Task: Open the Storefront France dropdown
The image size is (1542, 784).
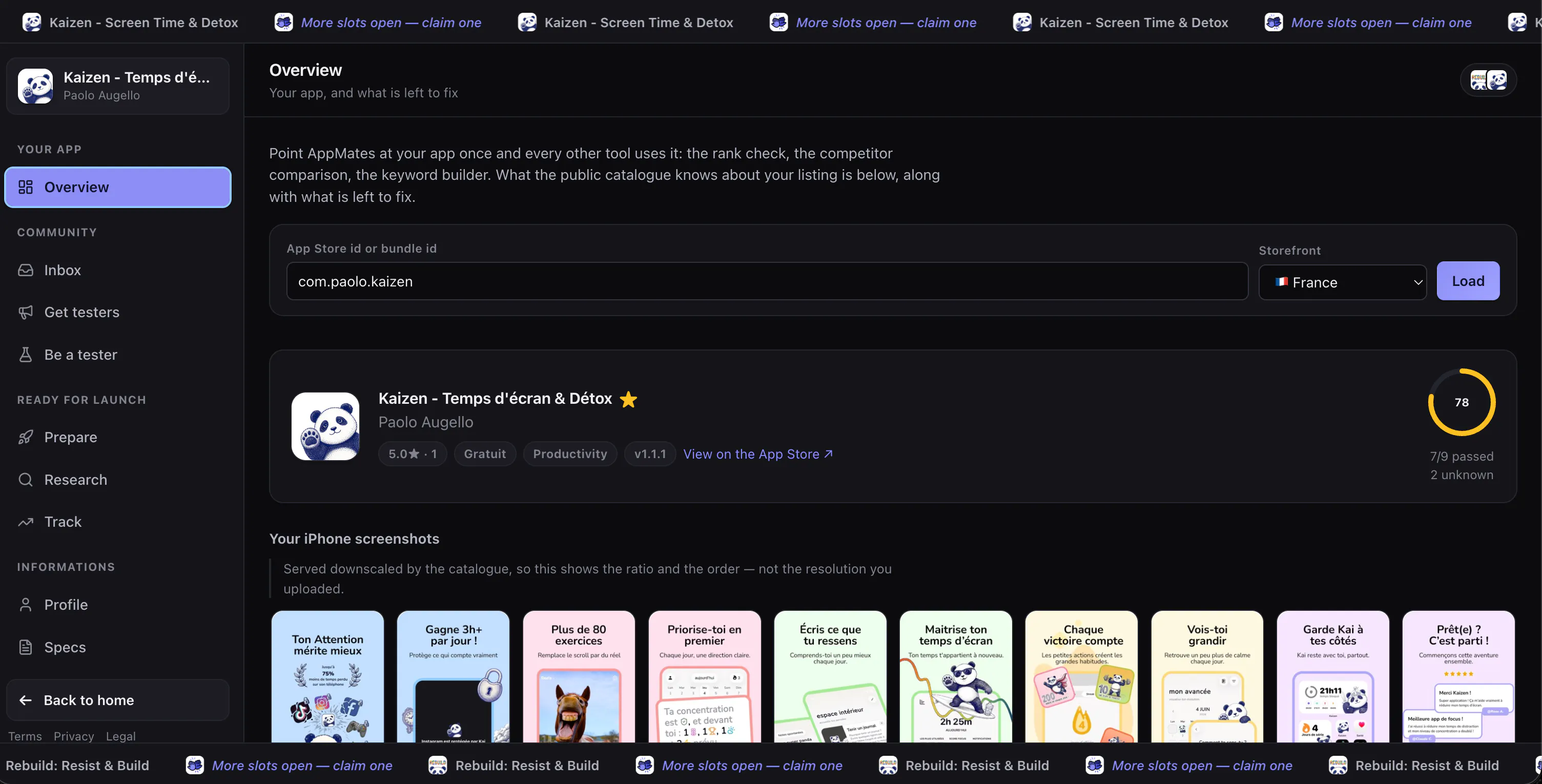Action: [1343, 282]
